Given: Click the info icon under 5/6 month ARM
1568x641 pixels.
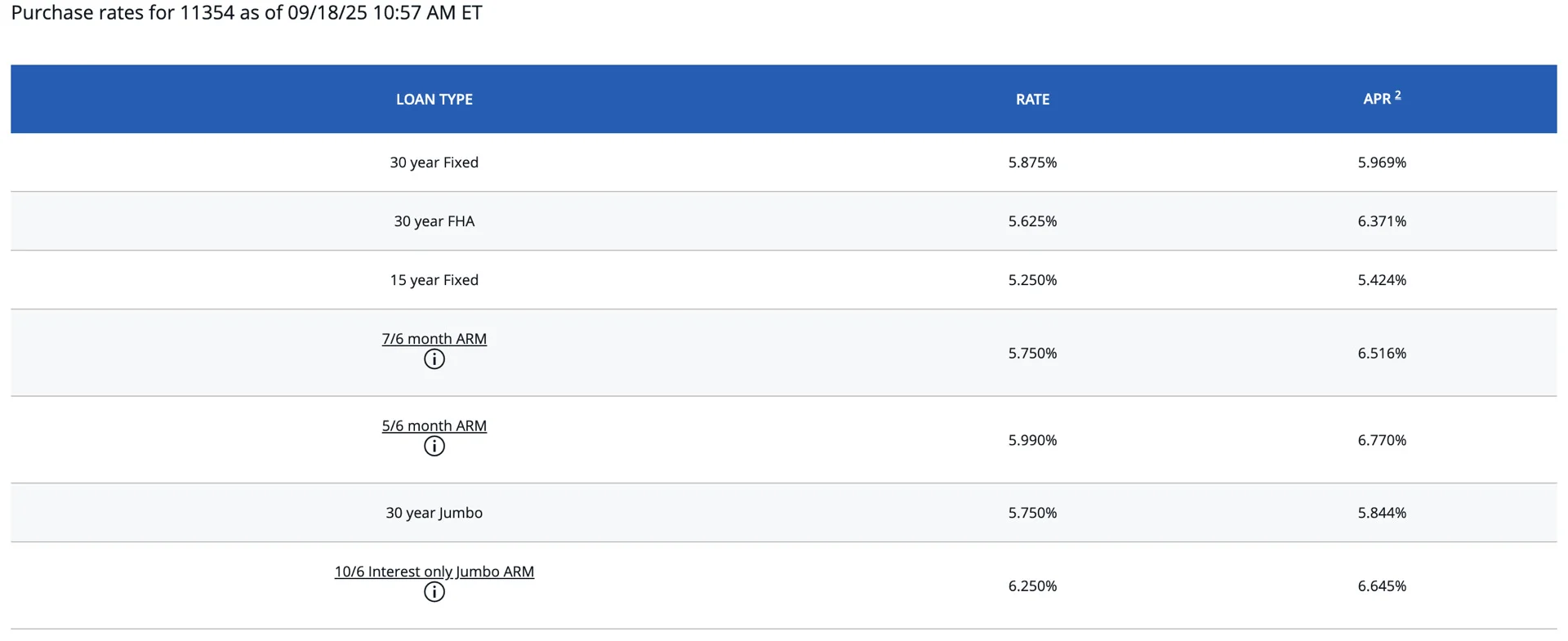Looking at the screenshot, I should 434,446.
